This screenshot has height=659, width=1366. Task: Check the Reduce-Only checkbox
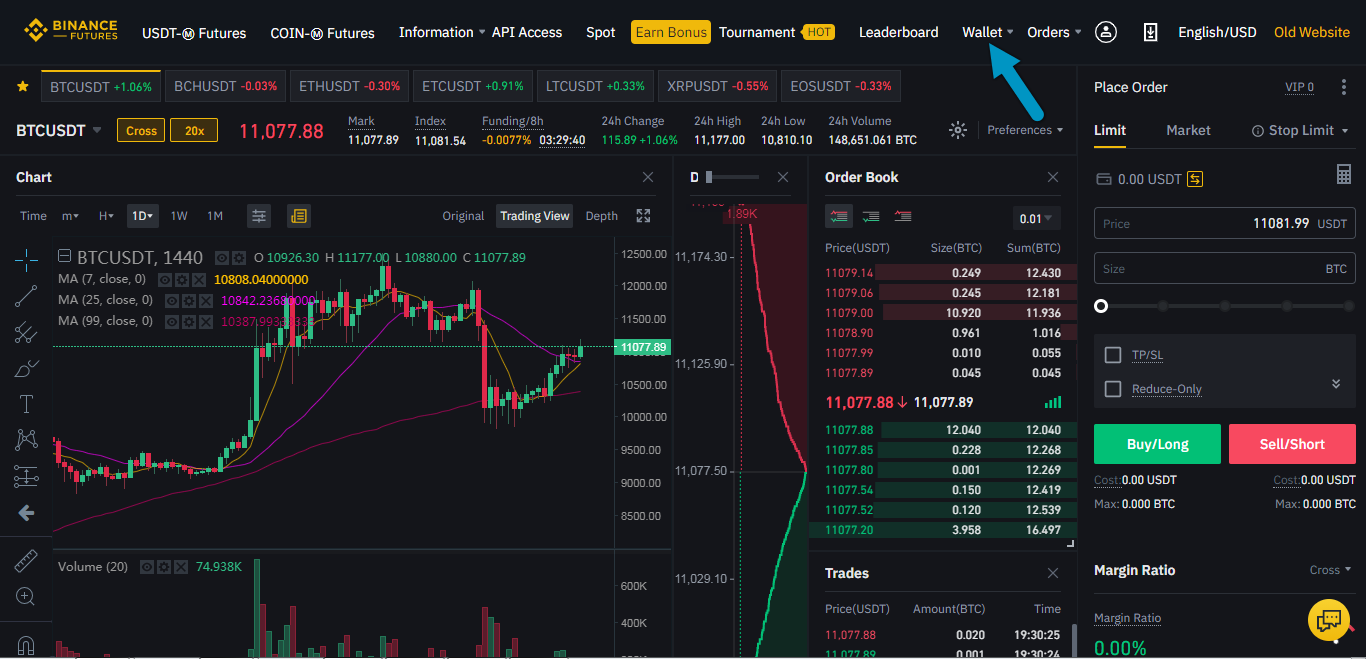point(1112,389)
